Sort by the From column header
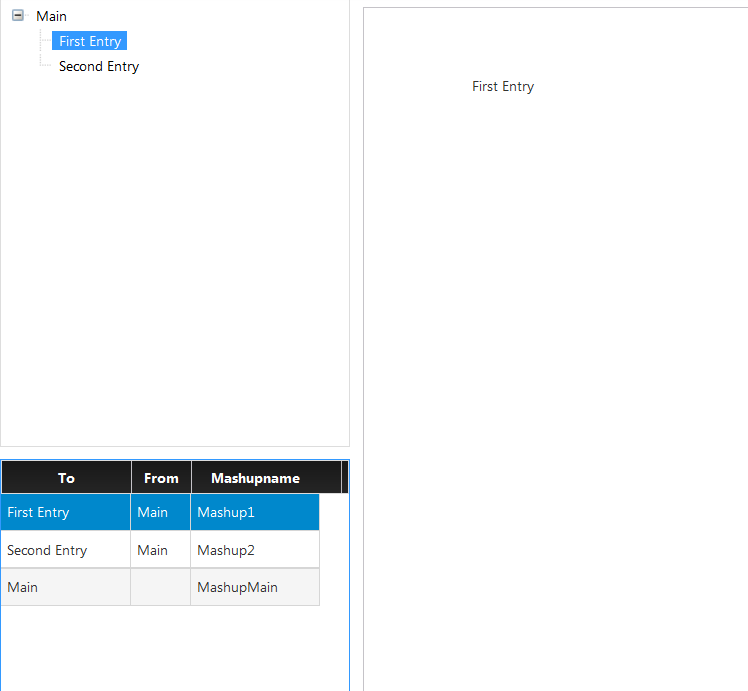Viewport: 748px width, 691px height. click(161, 478)
